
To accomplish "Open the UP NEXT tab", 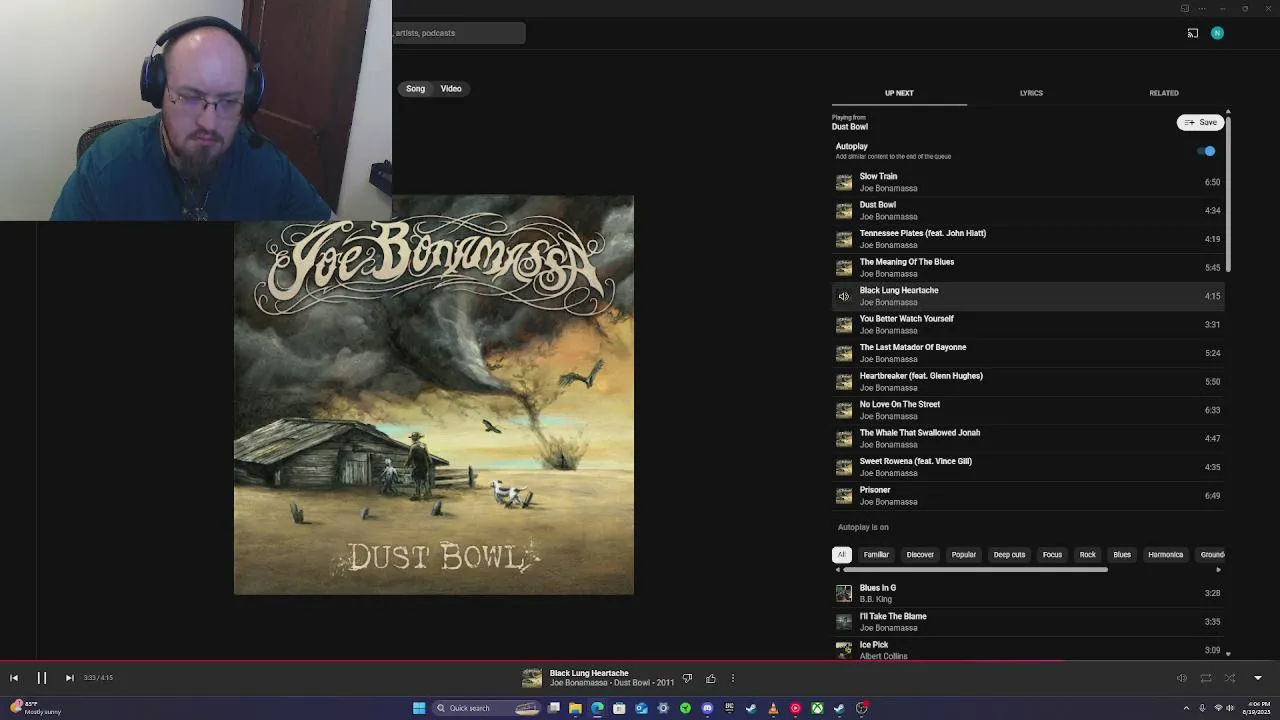I will (899, 93).
